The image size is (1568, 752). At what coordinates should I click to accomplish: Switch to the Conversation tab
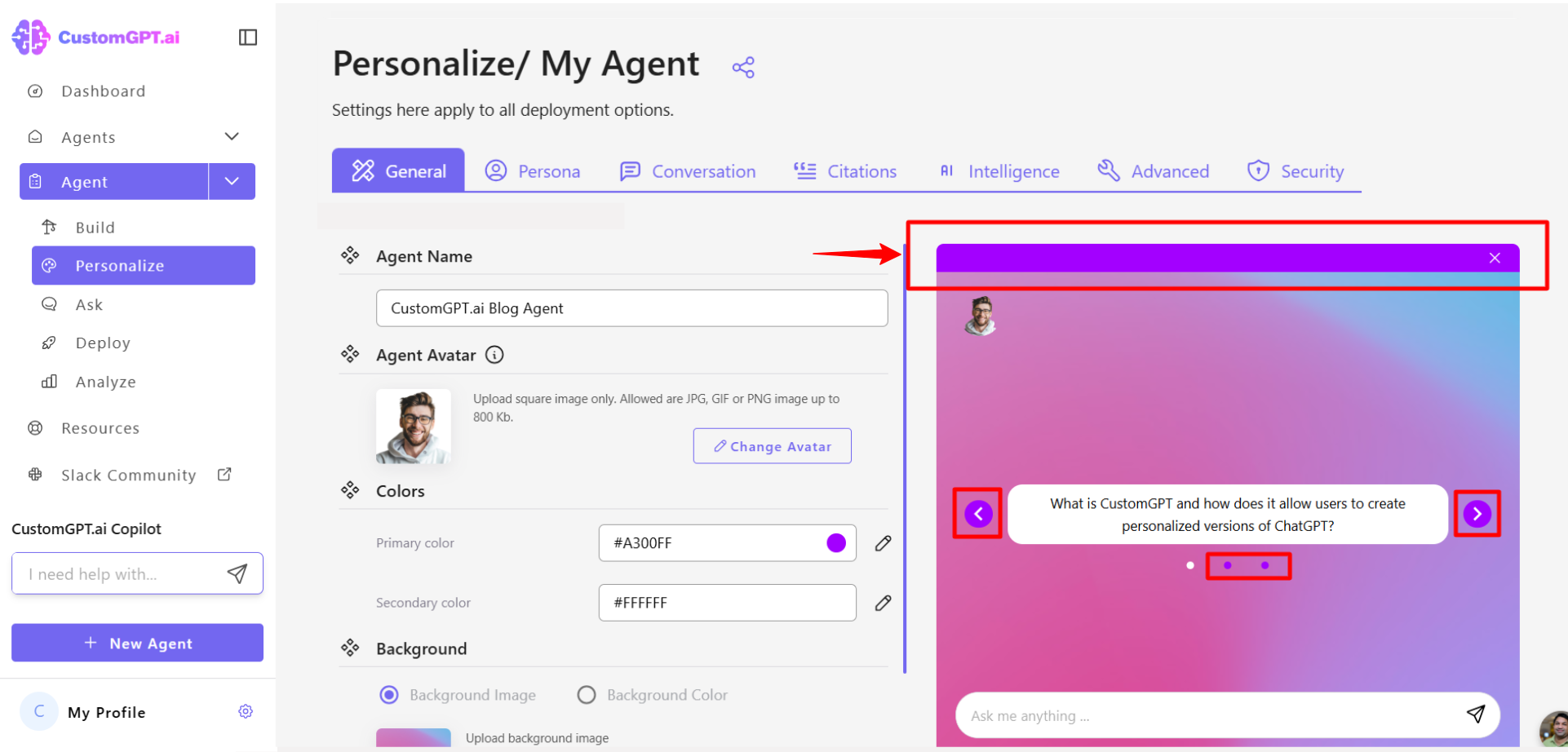coord(688,171)
